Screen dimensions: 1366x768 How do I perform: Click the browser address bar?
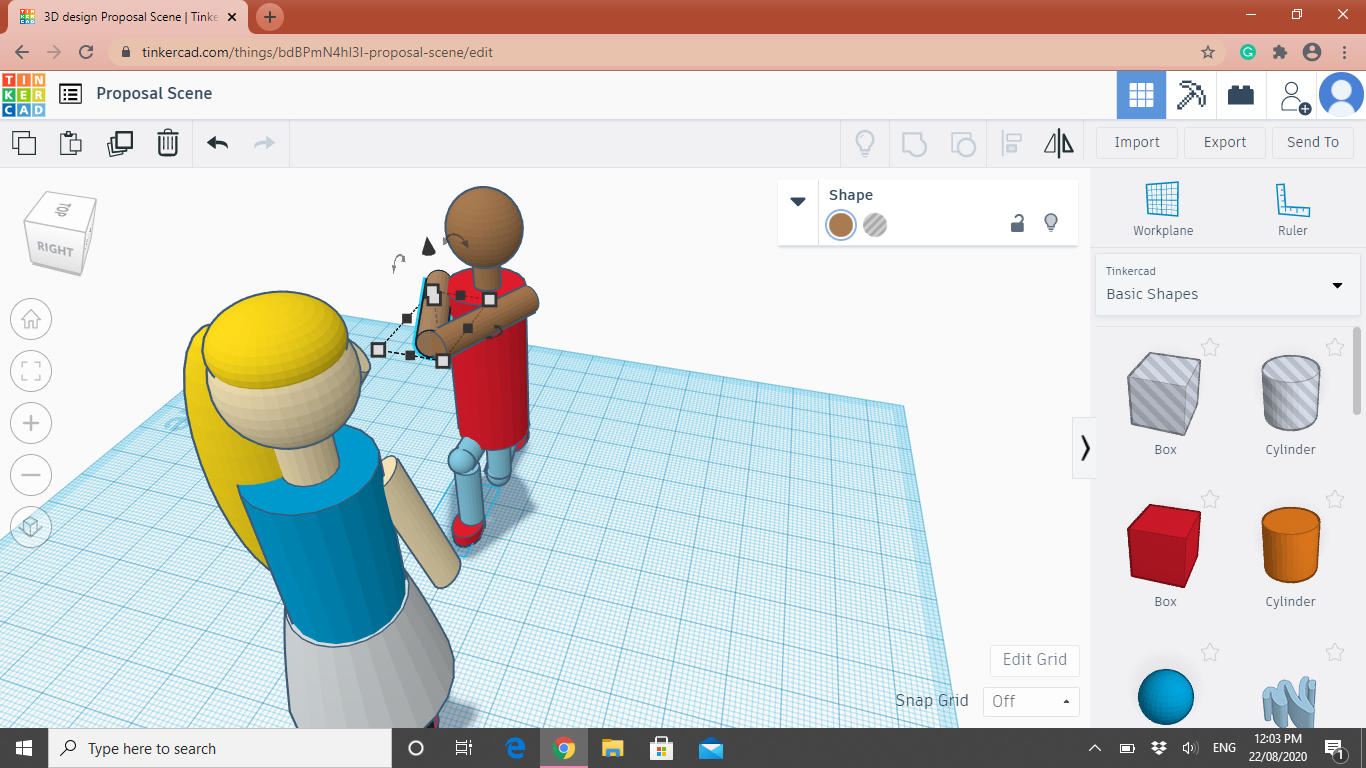(660, 52)
